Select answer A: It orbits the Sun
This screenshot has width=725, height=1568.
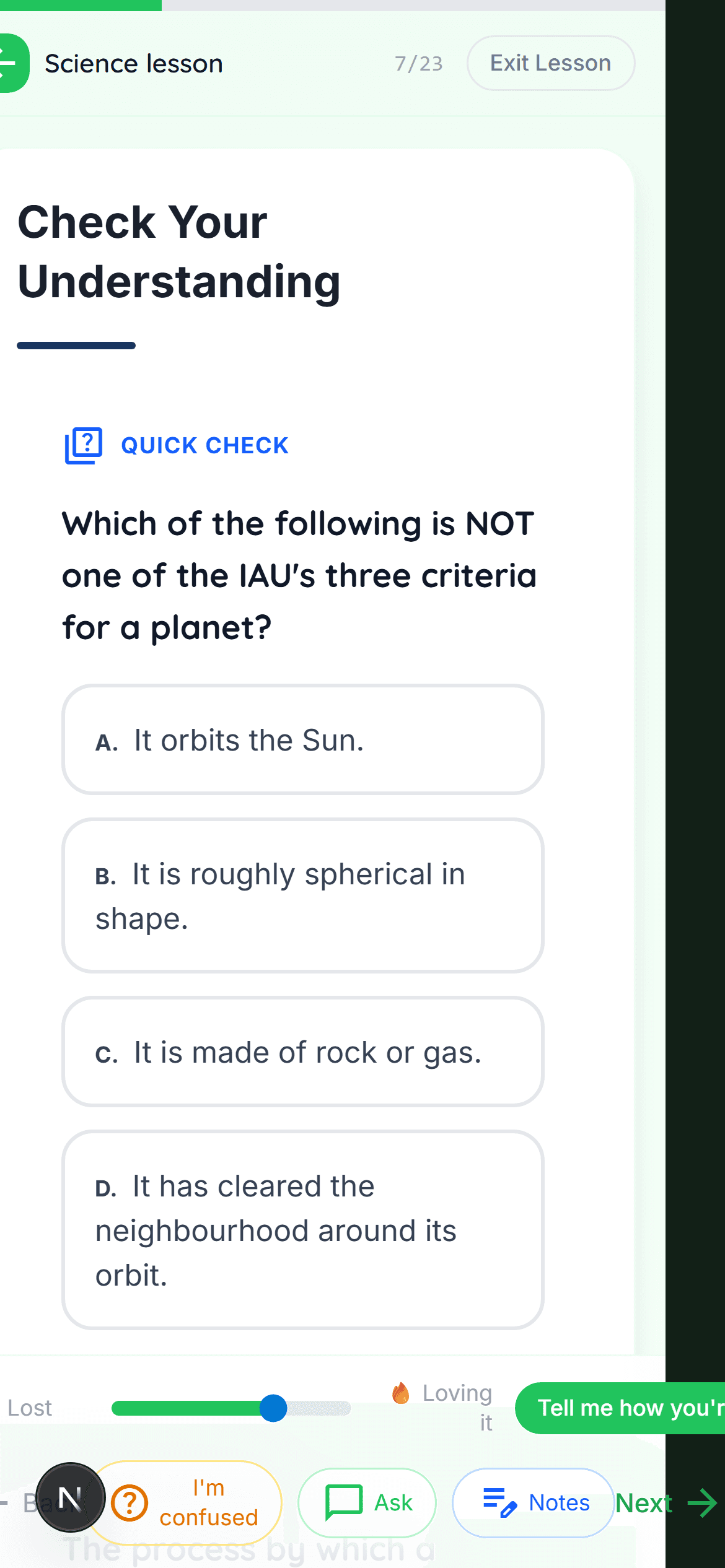coord(302,739)
